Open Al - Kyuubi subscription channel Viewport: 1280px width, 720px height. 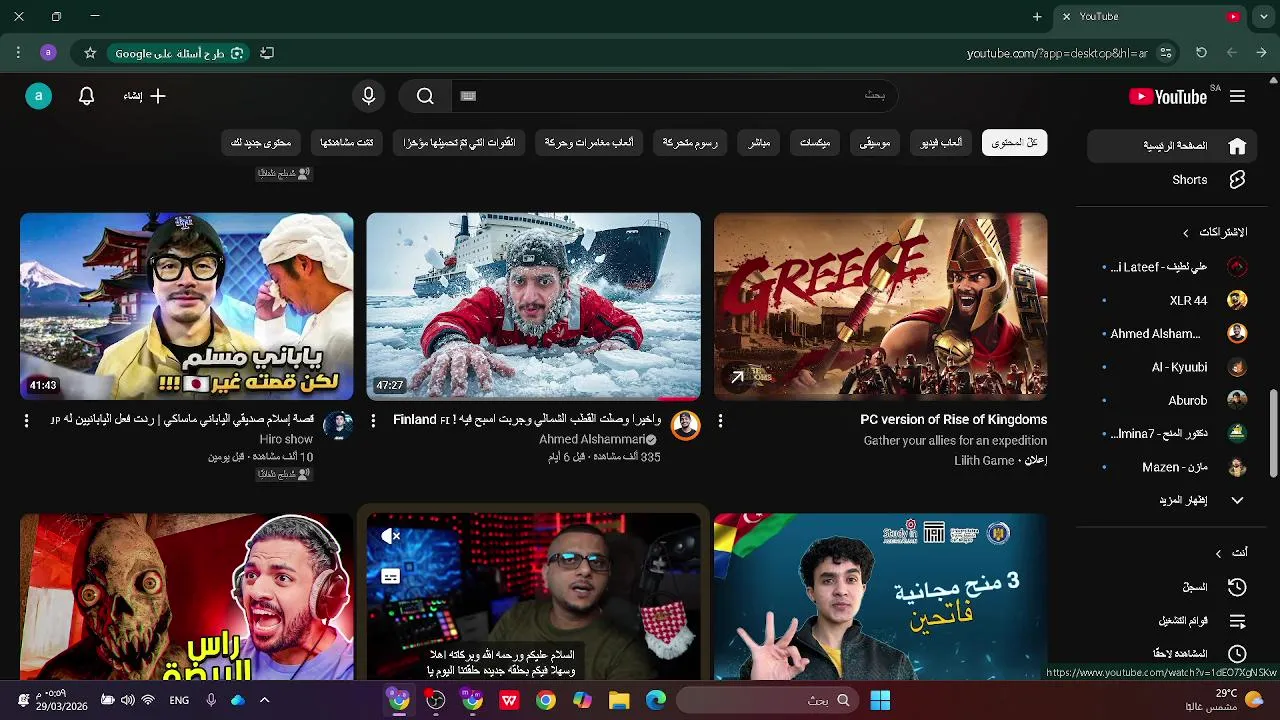[1172, 367]
